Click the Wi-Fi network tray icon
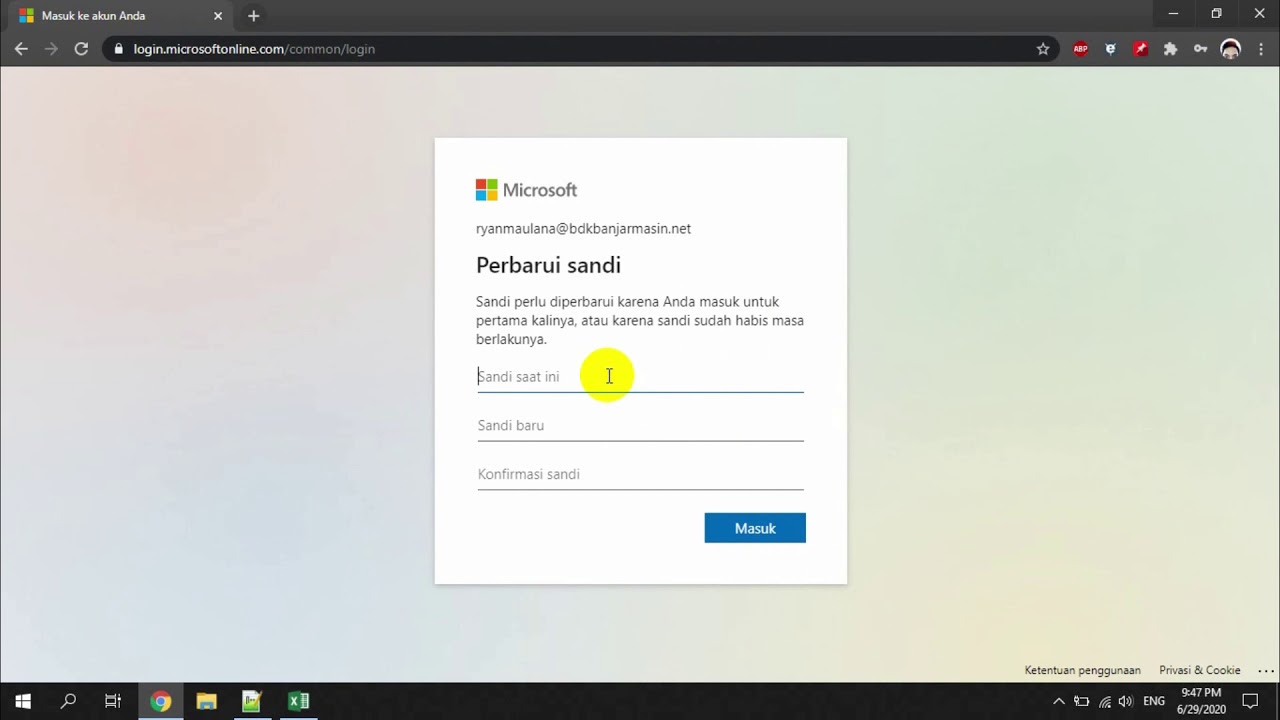This screenshot has height=720, width=1280. click(1104, 701)
